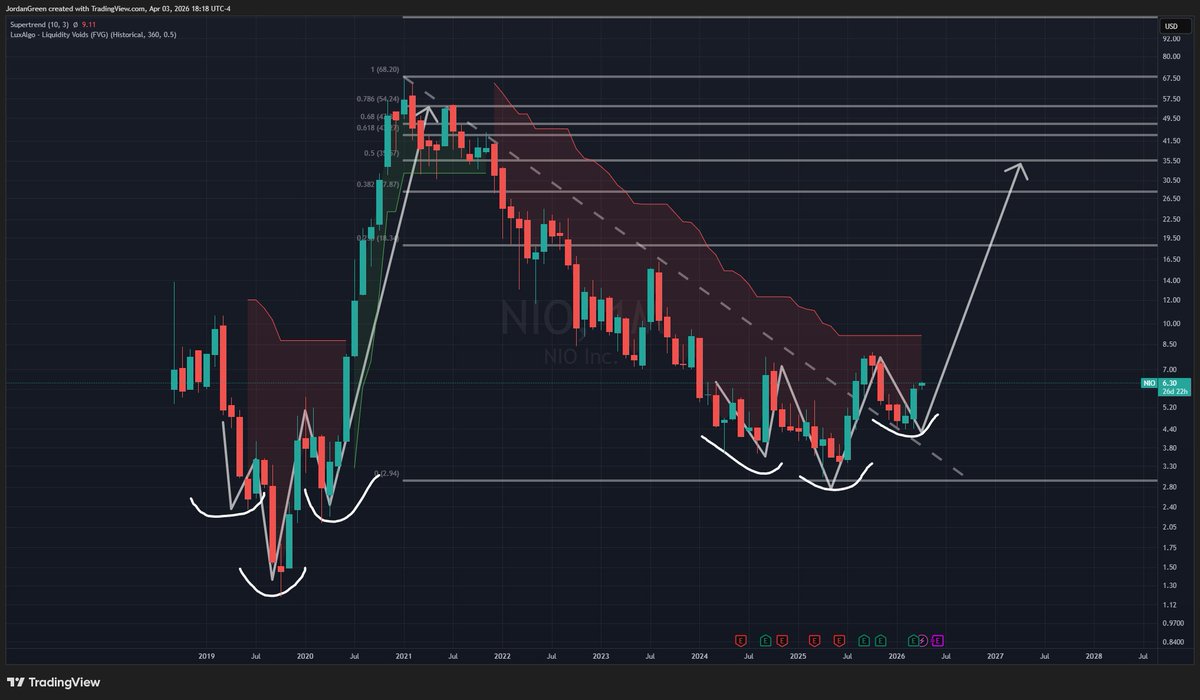This screenshot has width=1200, height=700.
Task: Open the purple upcoming earnings marker
Action: [x=938, y=640]
